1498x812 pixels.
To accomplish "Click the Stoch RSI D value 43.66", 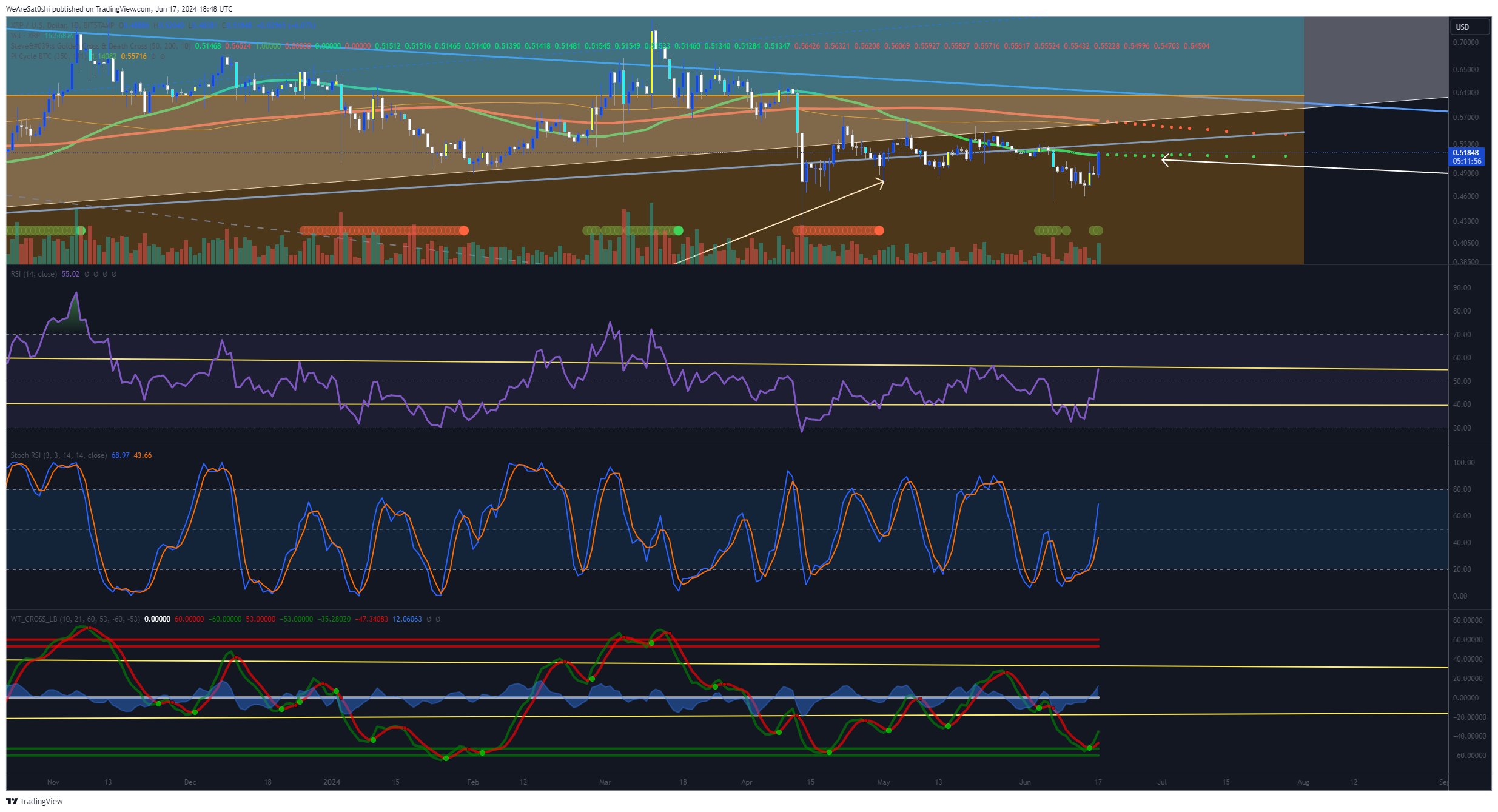I will pyautogui.click(x=143, y=455).
